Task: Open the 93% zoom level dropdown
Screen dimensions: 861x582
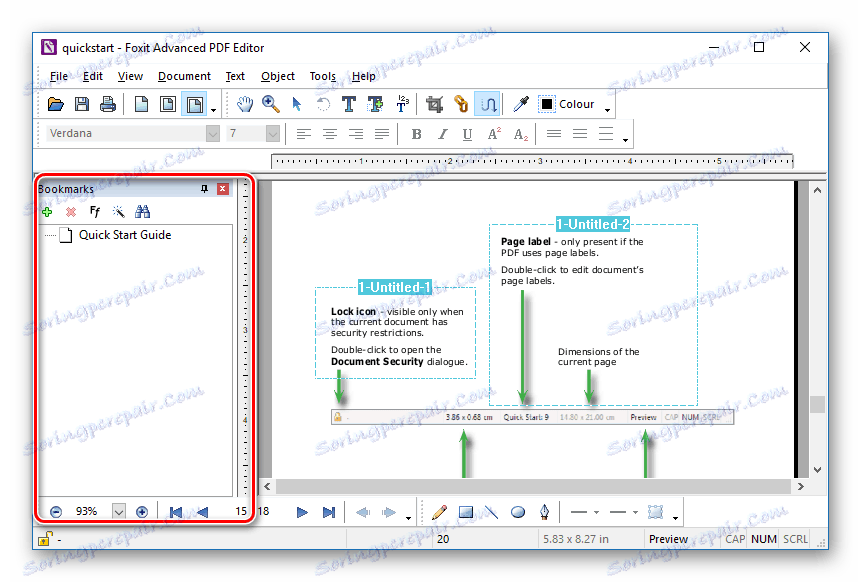Action: click(x=119, y=512)
